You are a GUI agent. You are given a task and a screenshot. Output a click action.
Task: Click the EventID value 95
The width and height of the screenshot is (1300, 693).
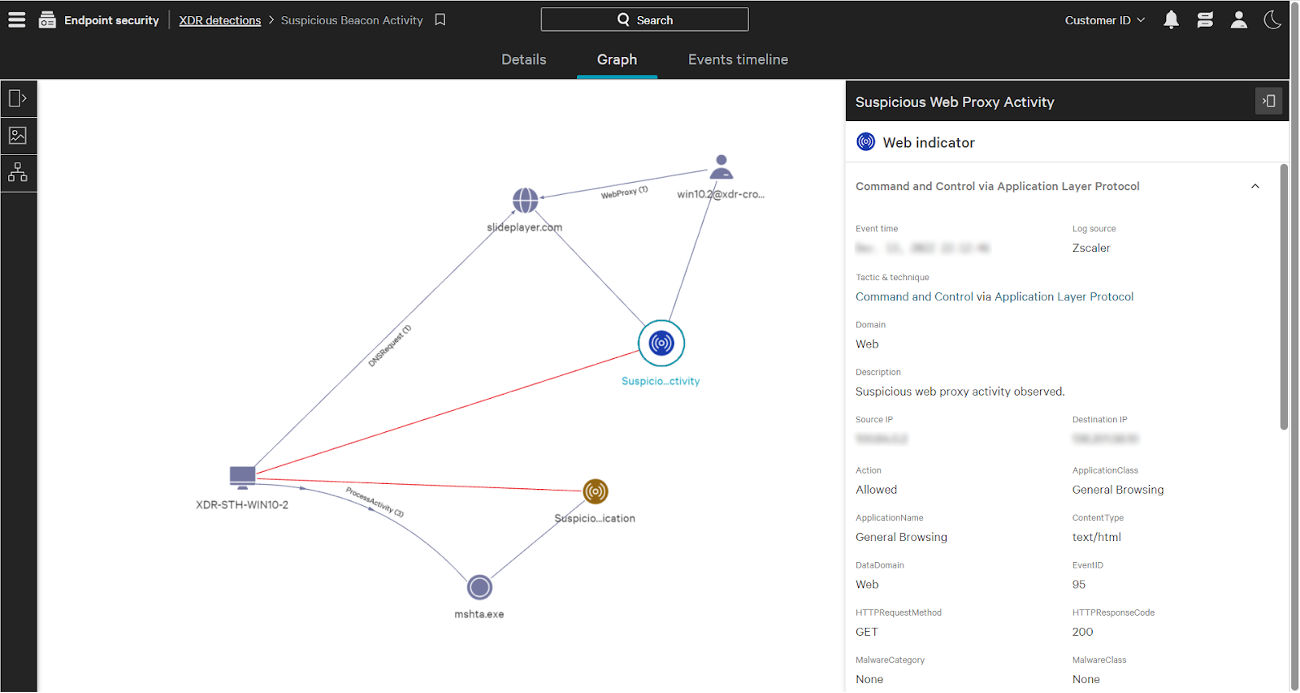coord(1079,585)
